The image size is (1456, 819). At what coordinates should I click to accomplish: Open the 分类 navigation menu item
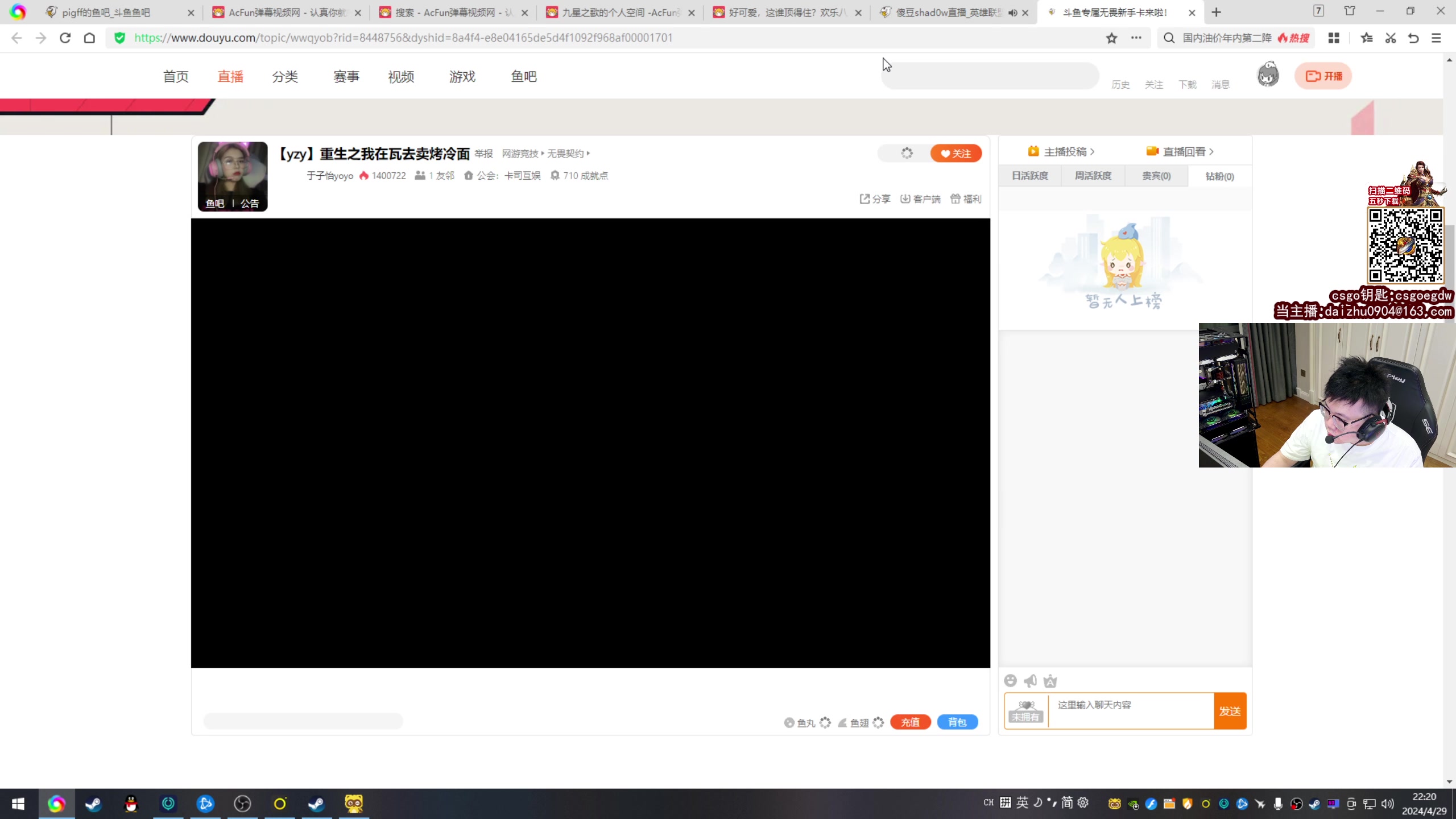coord(285,77)
